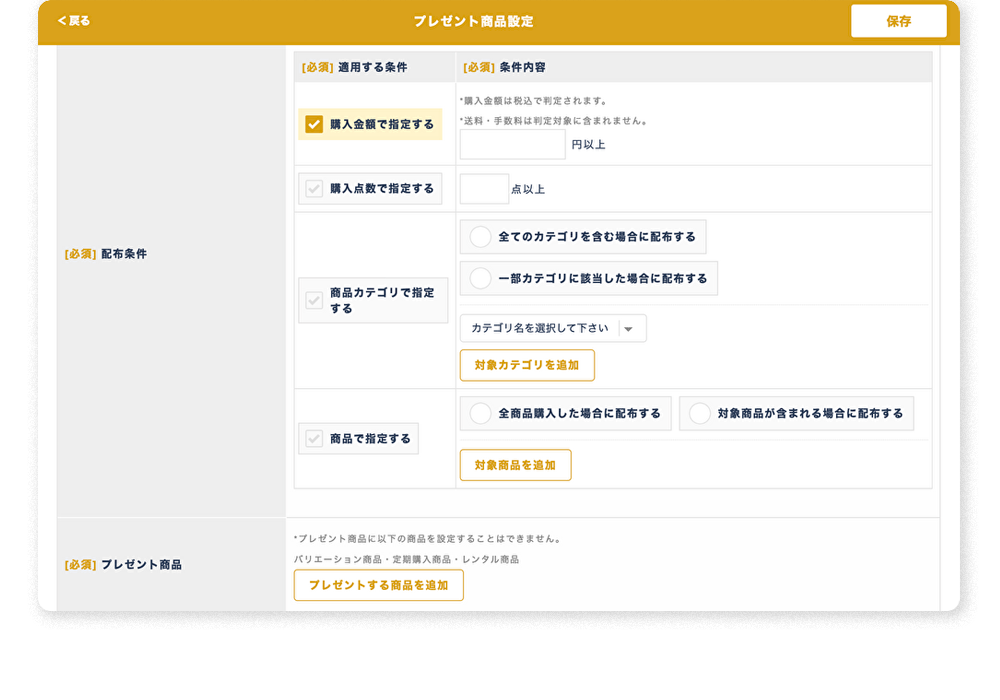Click the 戻る back link
Image resolution: width=1000 pixels, height=700 pixels.
click(74, 21)
